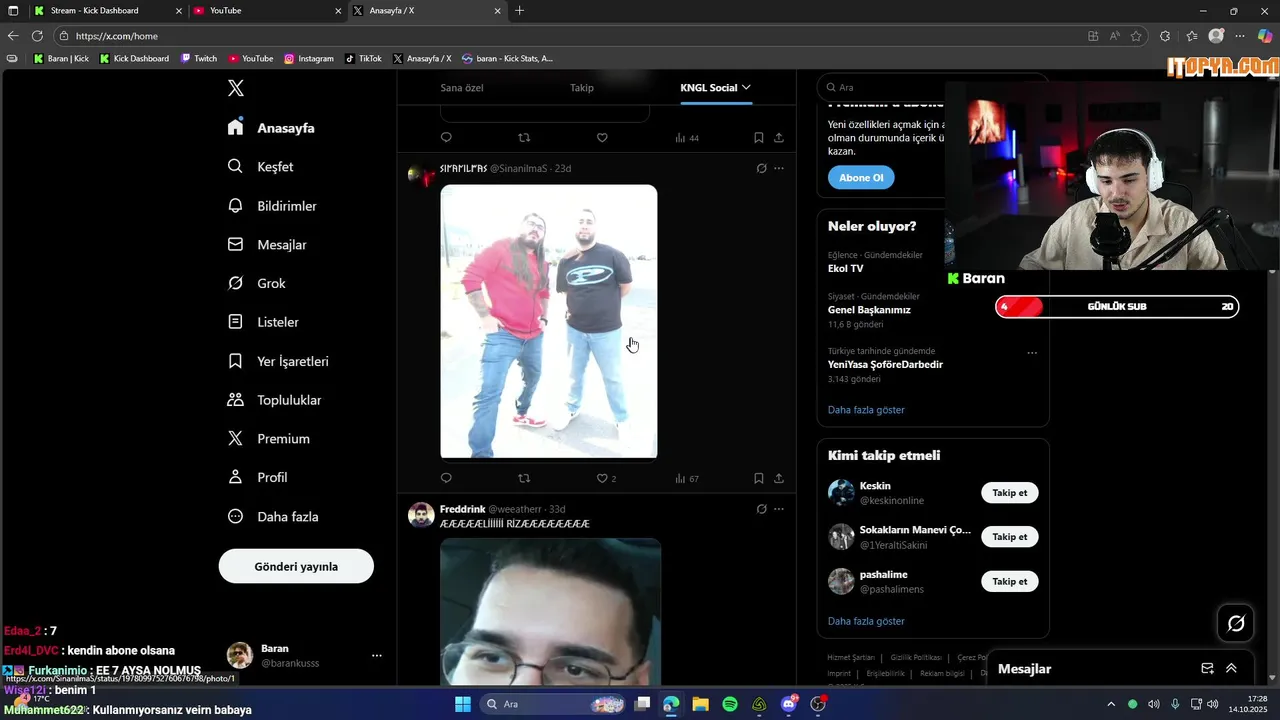The width and height of the screenshot is (1280, 720).
Task: Compose new message in Mesajlar drawer
Action: point(1207,668)
